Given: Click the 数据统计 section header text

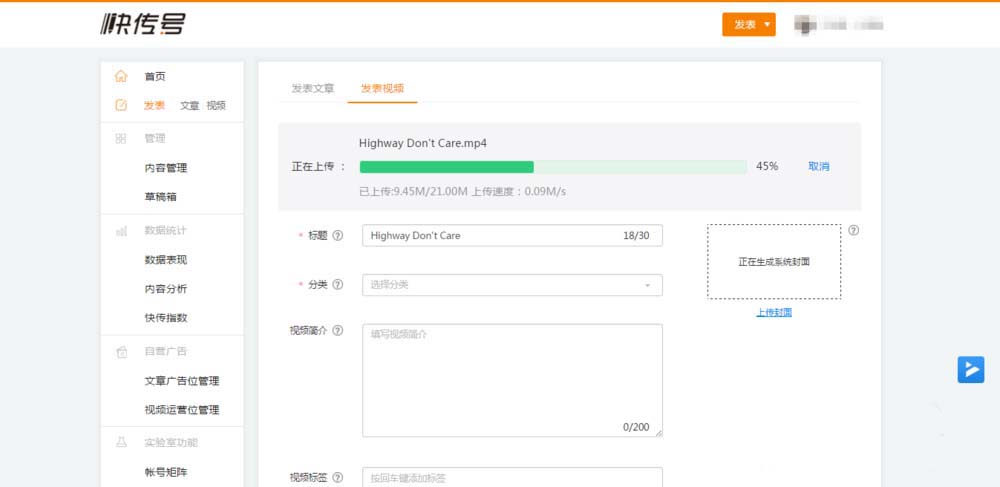Looking at the screenshot, I should click(x=166, y=231).
